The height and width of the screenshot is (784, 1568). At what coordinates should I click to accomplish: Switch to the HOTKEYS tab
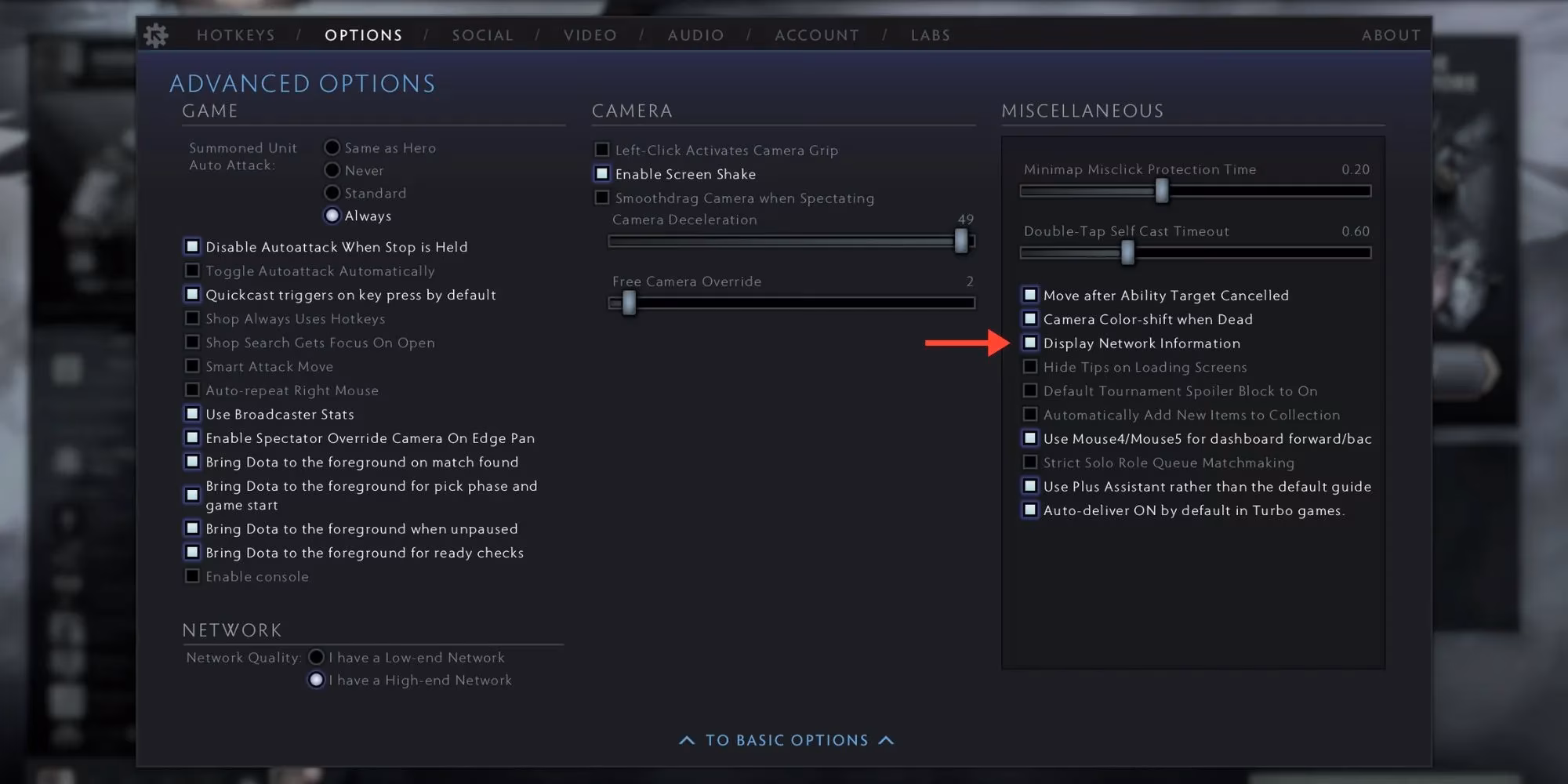tap(235, 35)
